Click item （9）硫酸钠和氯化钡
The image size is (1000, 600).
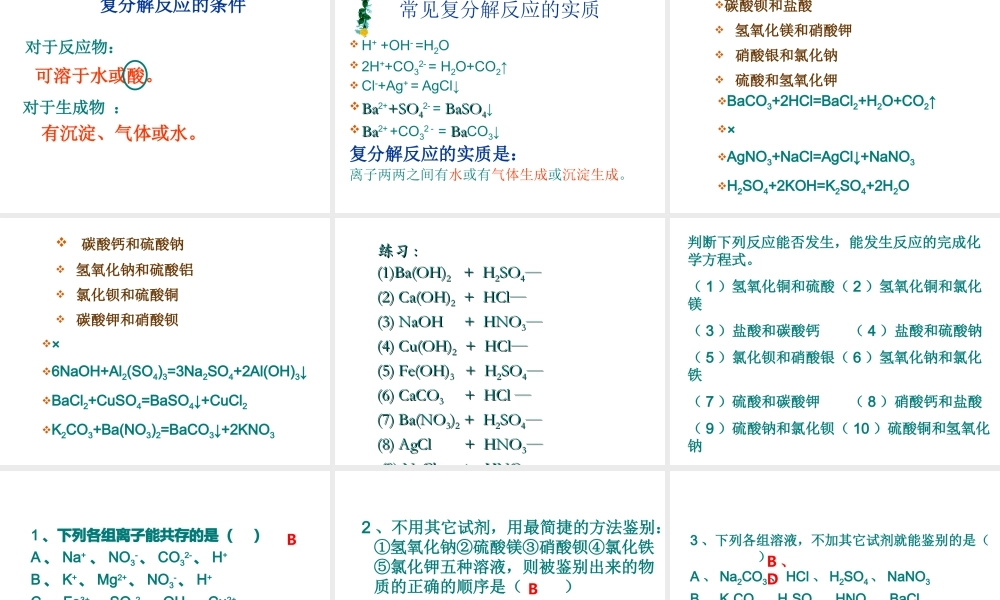[x=763, y=428]
